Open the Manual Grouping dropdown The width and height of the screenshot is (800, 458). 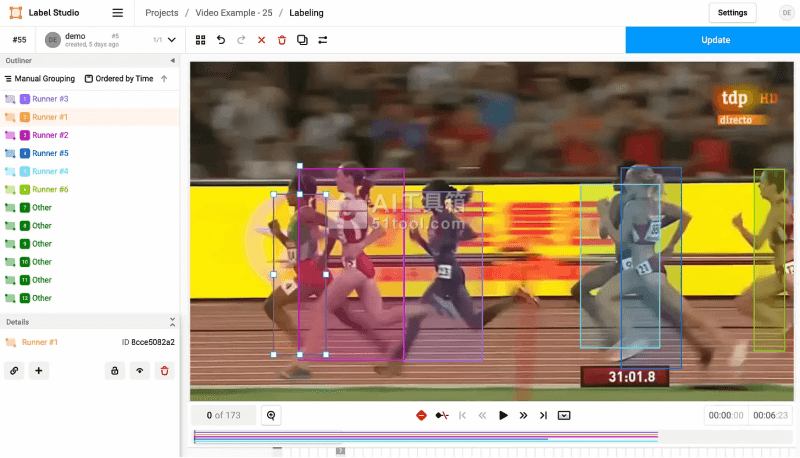pyautogui.click(x=40, y=78)
